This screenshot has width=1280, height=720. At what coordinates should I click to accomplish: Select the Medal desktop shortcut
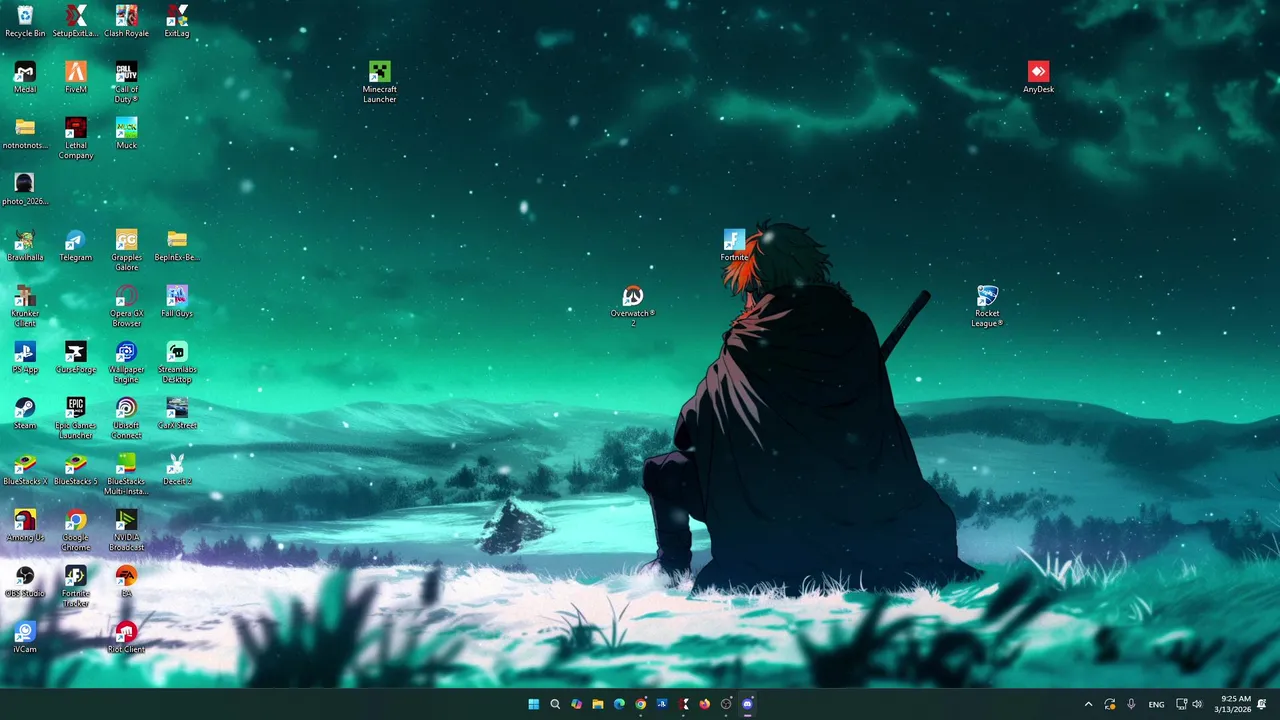[25, 77]
